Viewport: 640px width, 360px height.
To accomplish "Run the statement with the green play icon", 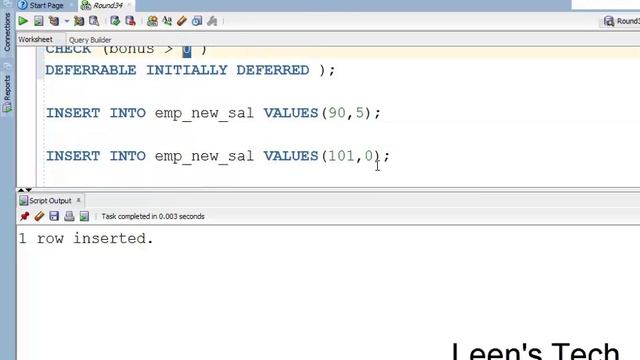I will pos(23,21).
